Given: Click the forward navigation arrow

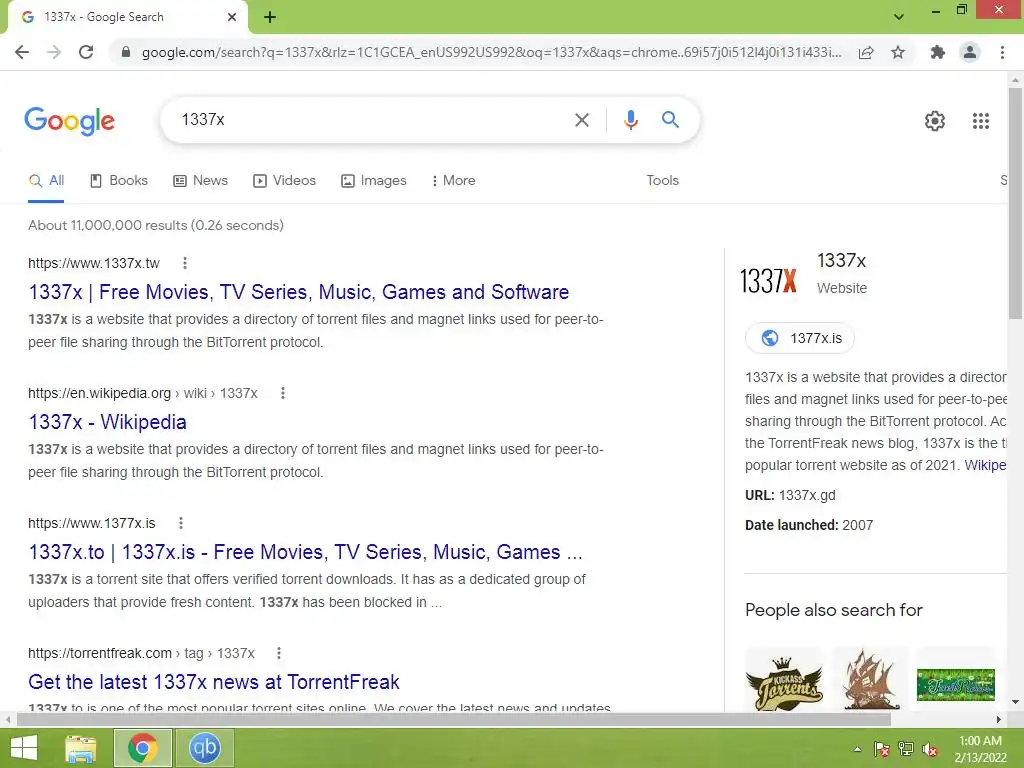Looking at the screenshot, I should (54, 52).
